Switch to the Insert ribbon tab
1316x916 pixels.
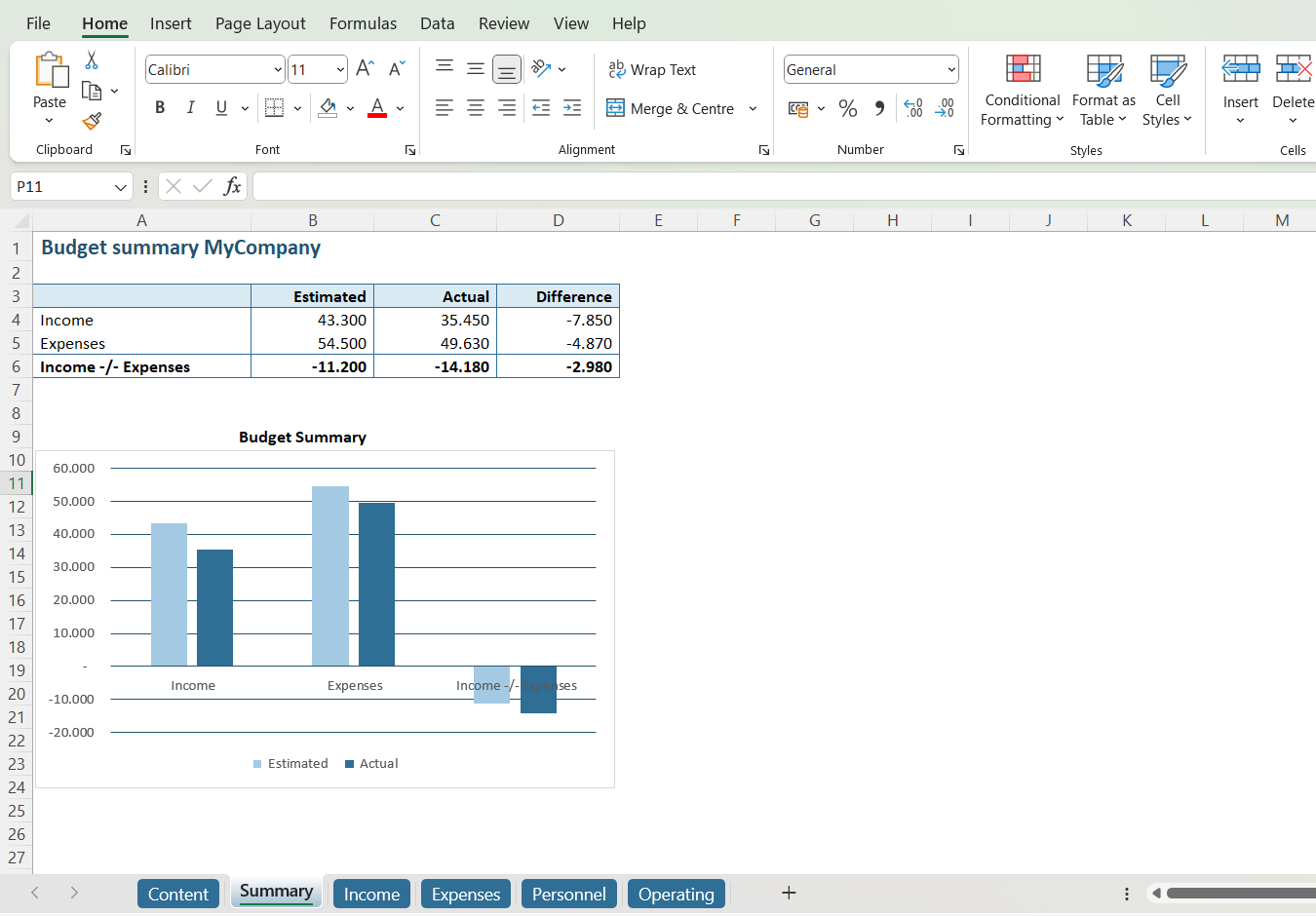[x=171, y=23]
